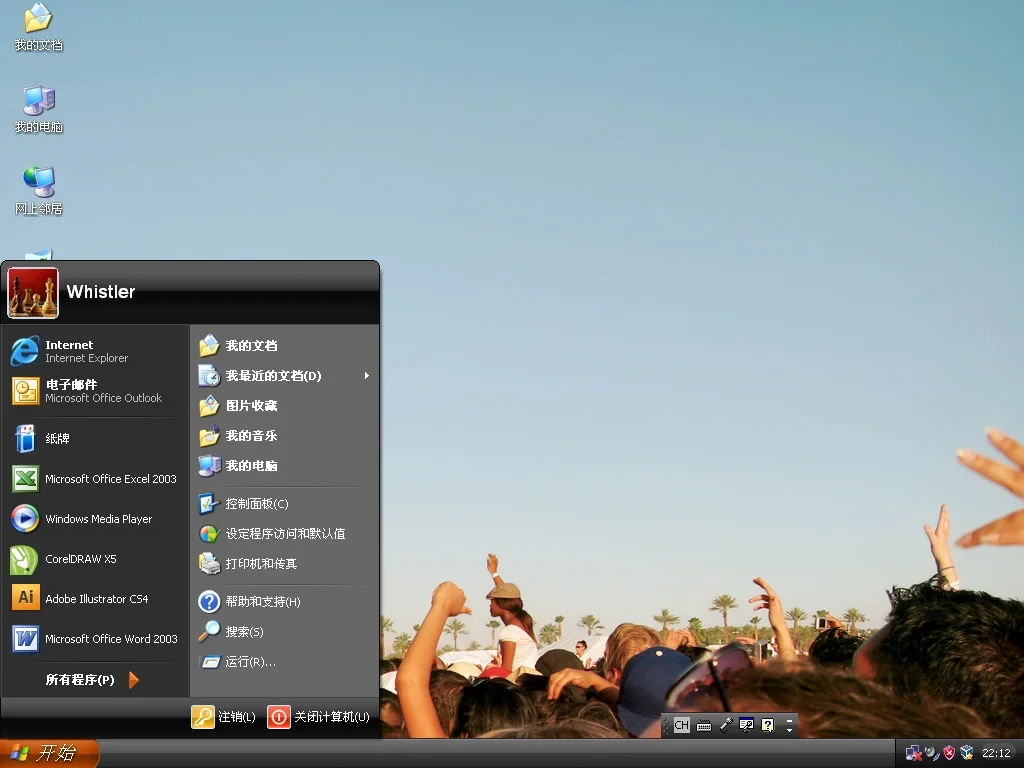1024x768 pixels.
Task: Switch input language via CH button
Action: tap(681, 725)
